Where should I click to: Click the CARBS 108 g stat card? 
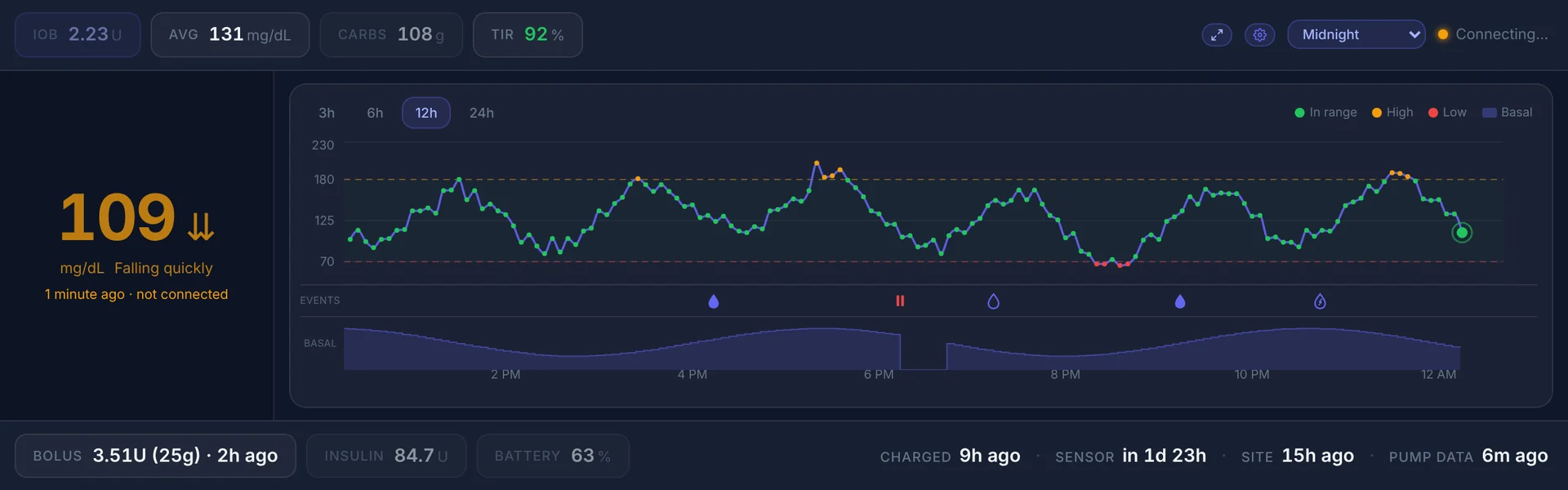coord(391,35)
